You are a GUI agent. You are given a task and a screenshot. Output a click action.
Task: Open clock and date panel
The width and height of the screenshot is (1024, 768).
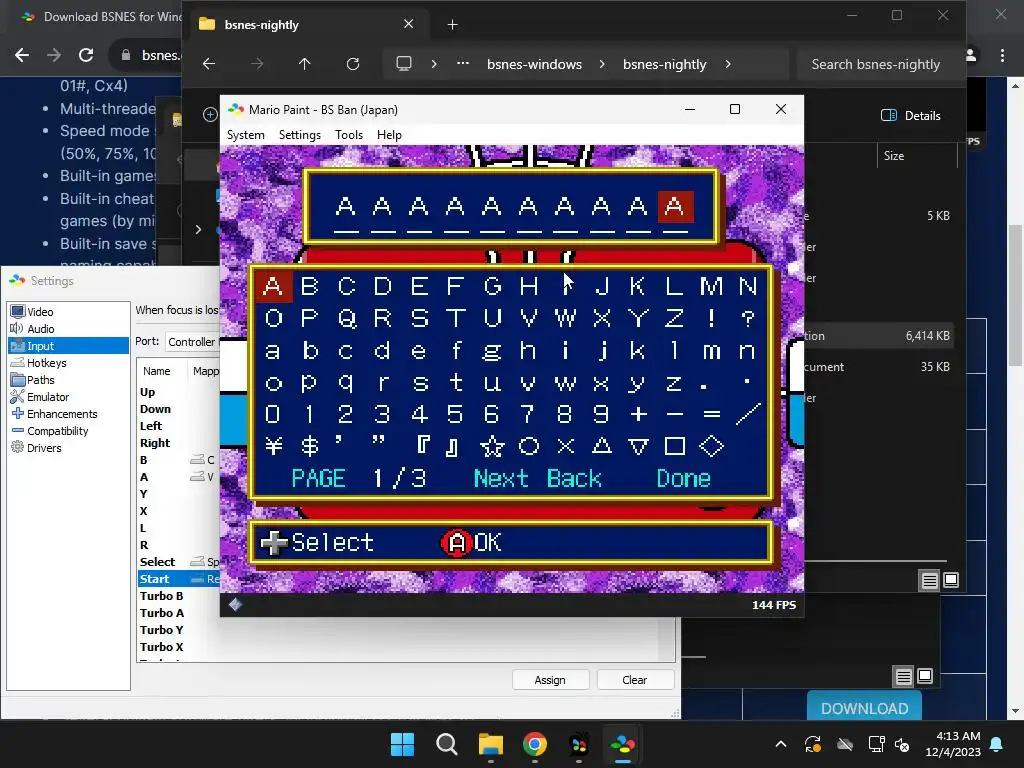pos(952,744)
